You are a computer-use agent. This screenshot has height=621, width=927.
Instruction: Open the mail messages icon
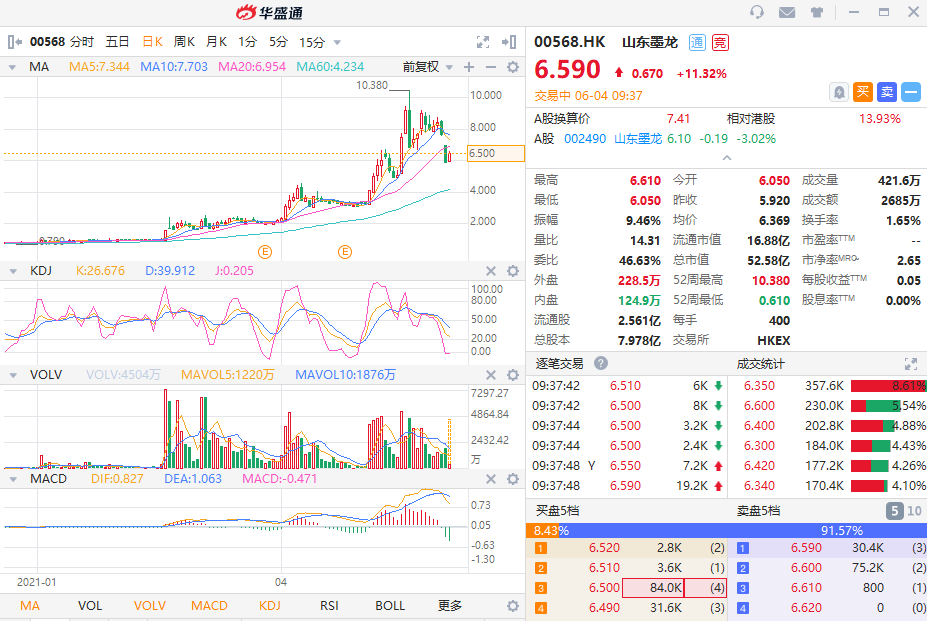click(786, 12)
